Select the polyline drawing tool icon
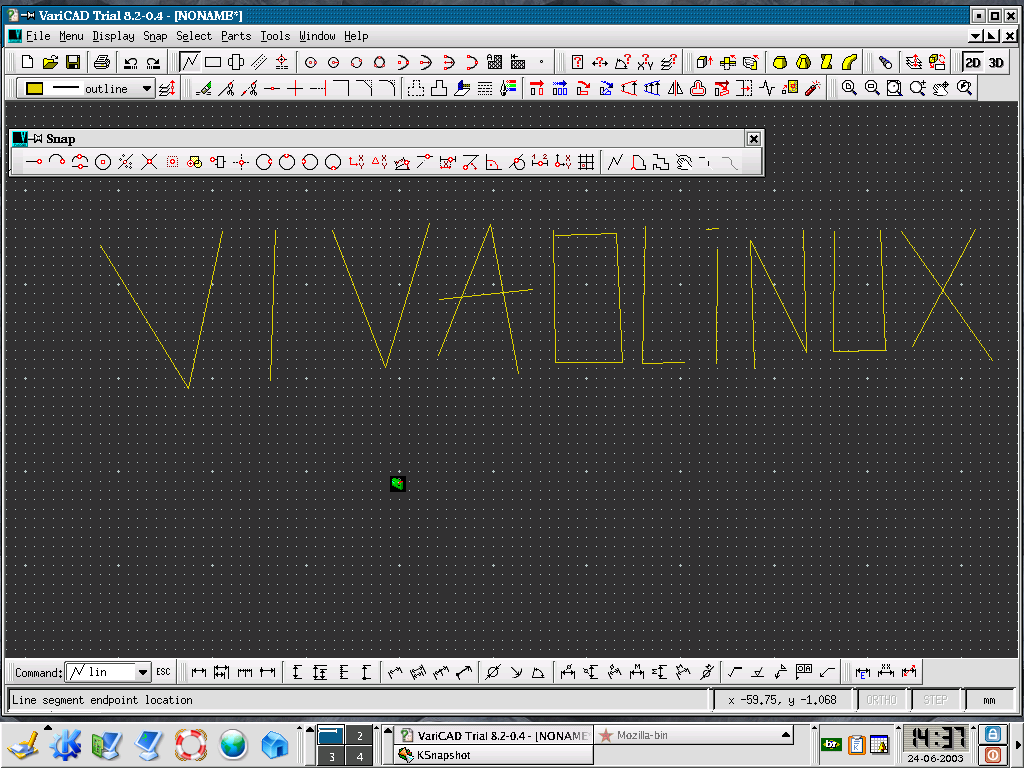Screen dimensions: 1024x768 (x=190, y=62)
